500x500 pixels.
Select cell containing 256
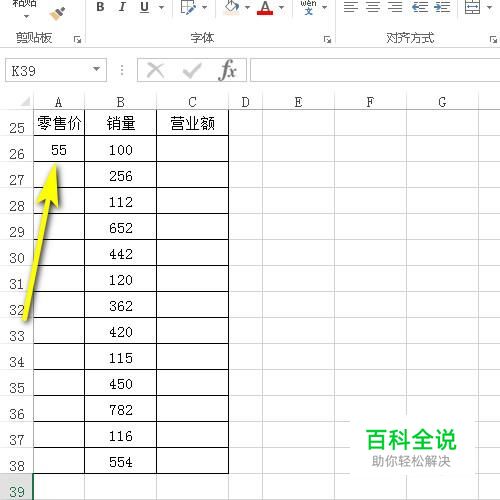point(121,175)
